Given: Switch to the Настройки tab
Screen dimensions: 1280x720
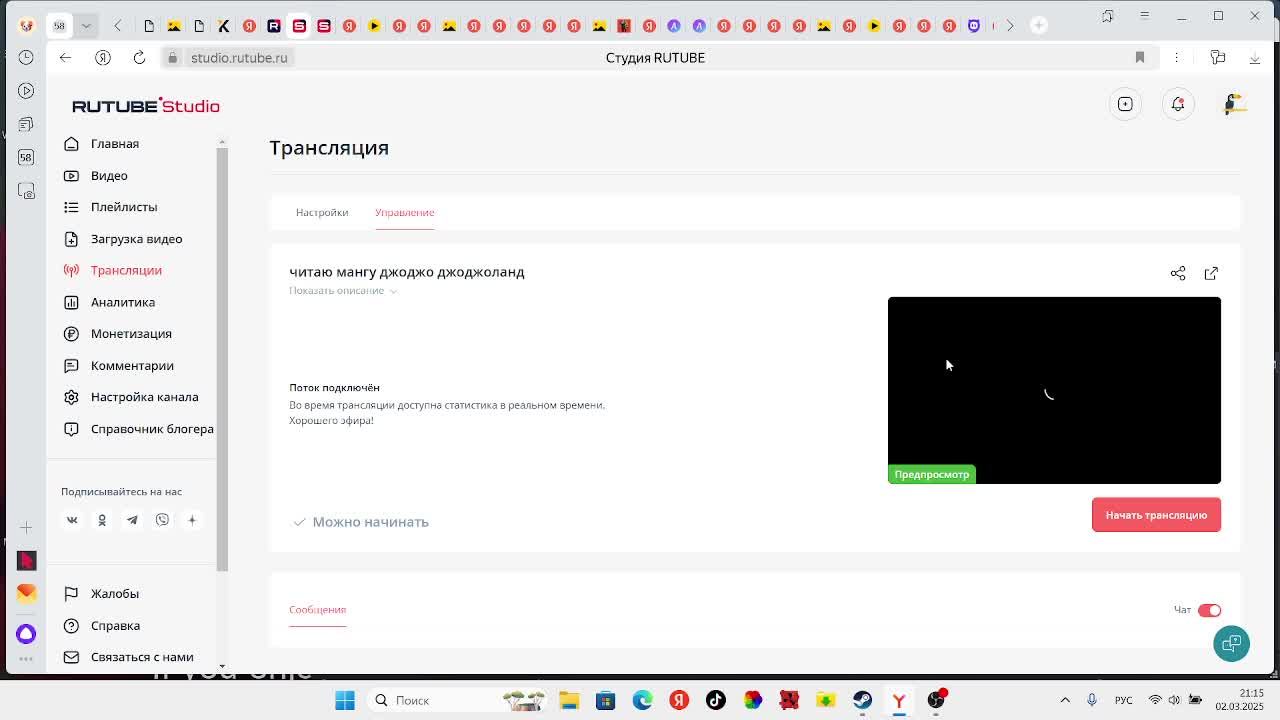Looking at the screenshot, I should tap(322, 212).
